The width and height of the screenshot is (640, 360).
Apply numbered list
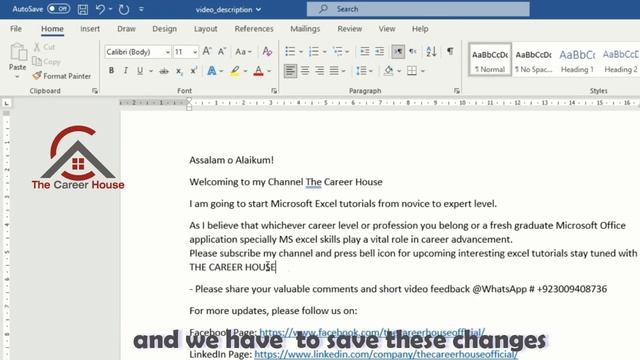(314, 51)
